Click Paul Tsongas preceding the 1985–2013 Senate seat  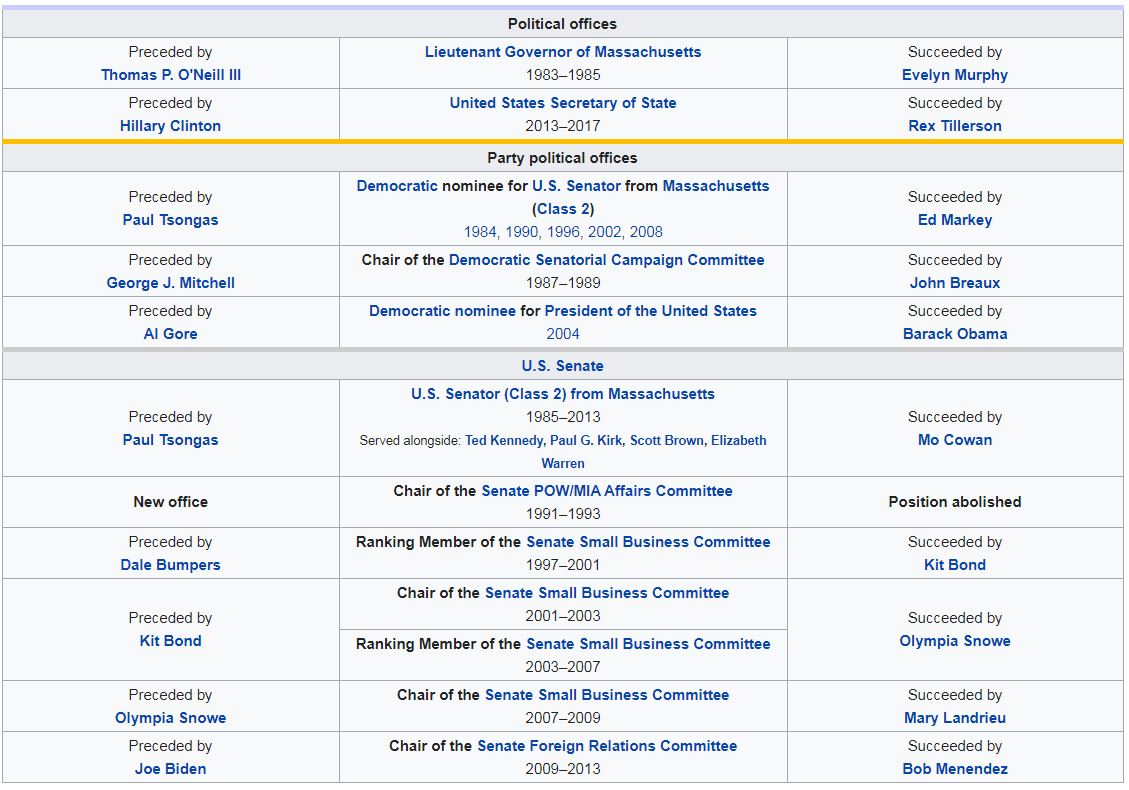[171, 440]
